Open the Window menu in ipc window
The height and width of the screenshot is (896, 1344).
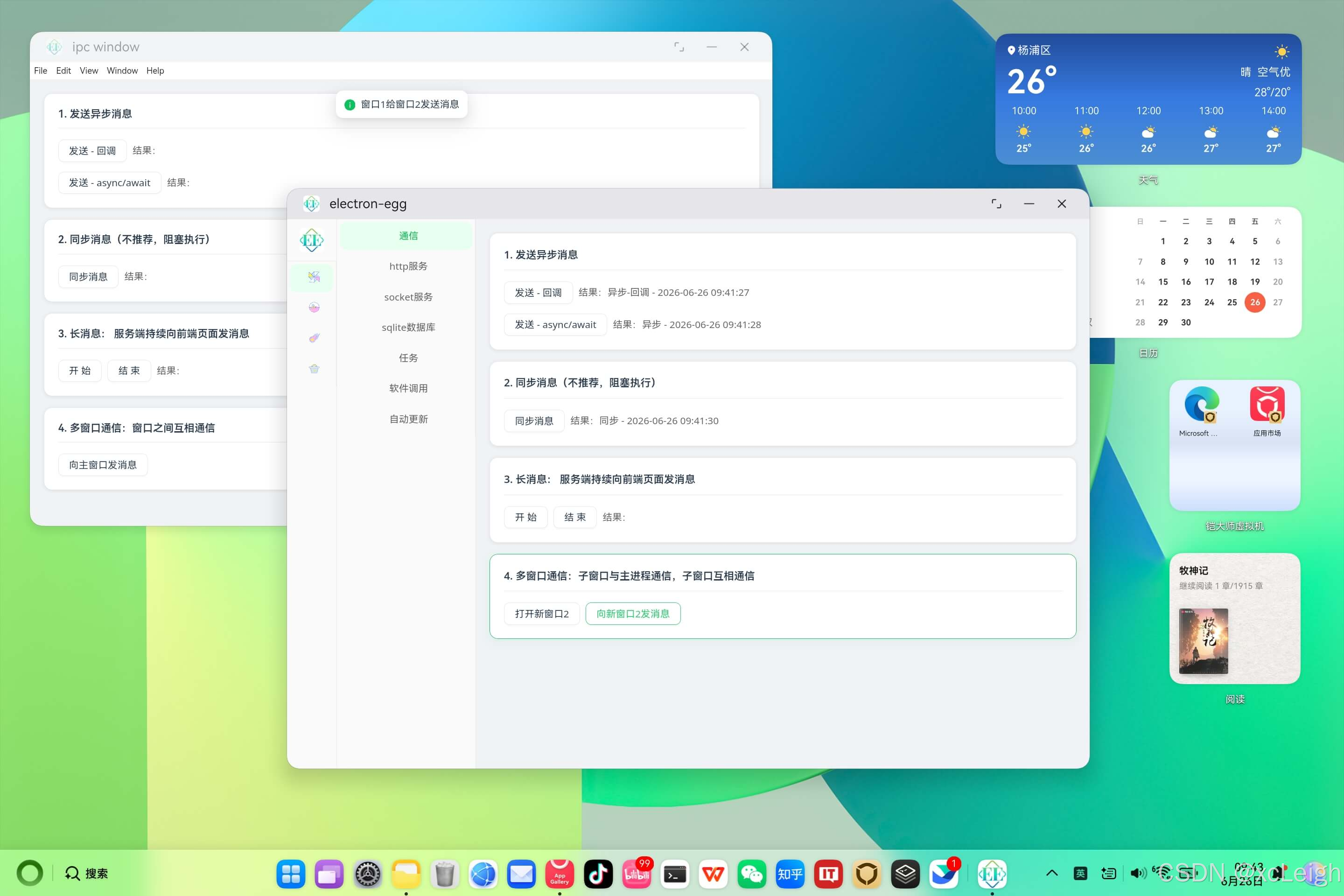click(122, 70)
